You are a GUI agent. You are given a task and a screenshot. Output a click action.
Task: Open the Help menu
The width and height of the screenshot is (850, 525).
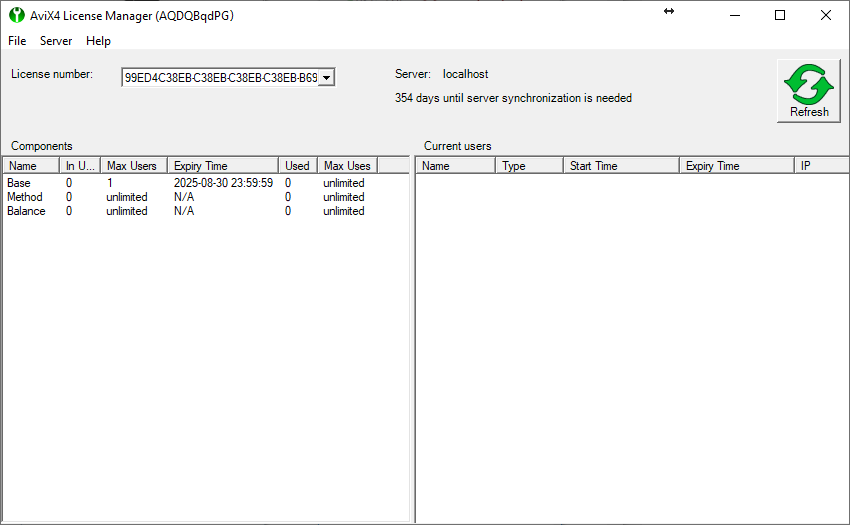tap(98, 41)
